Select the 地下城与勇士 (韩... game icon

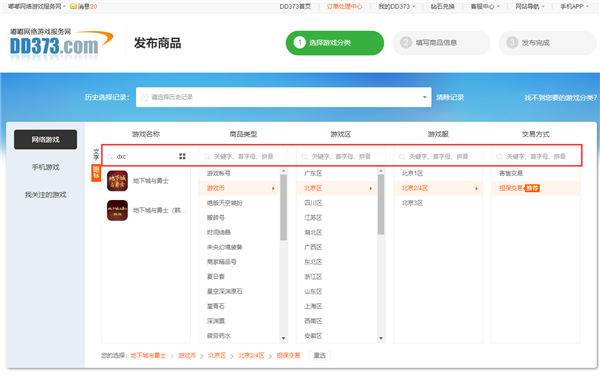pos(117,210)
